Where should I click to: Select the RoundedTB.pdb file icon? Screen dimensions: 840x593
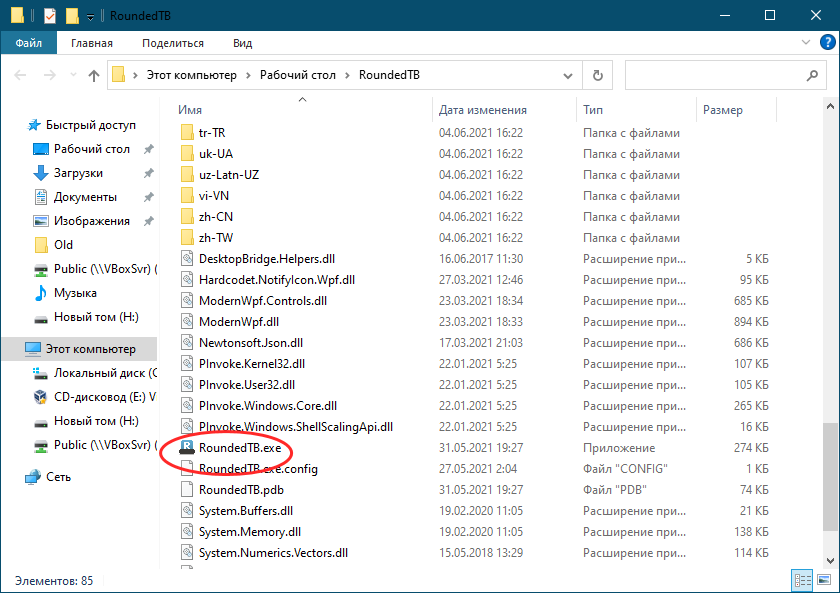187,490
